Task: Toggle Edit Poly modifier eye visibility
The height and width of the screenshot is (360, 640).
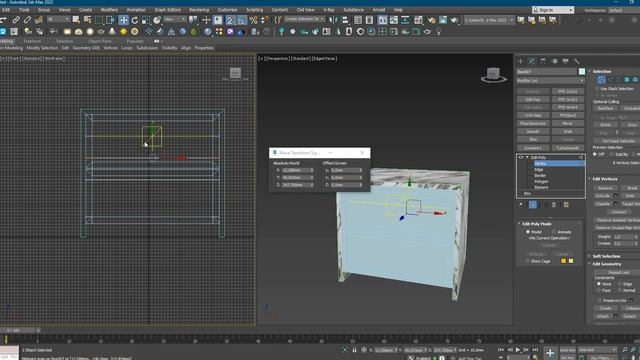Action: pyautogui.click(x=521, y=157)
